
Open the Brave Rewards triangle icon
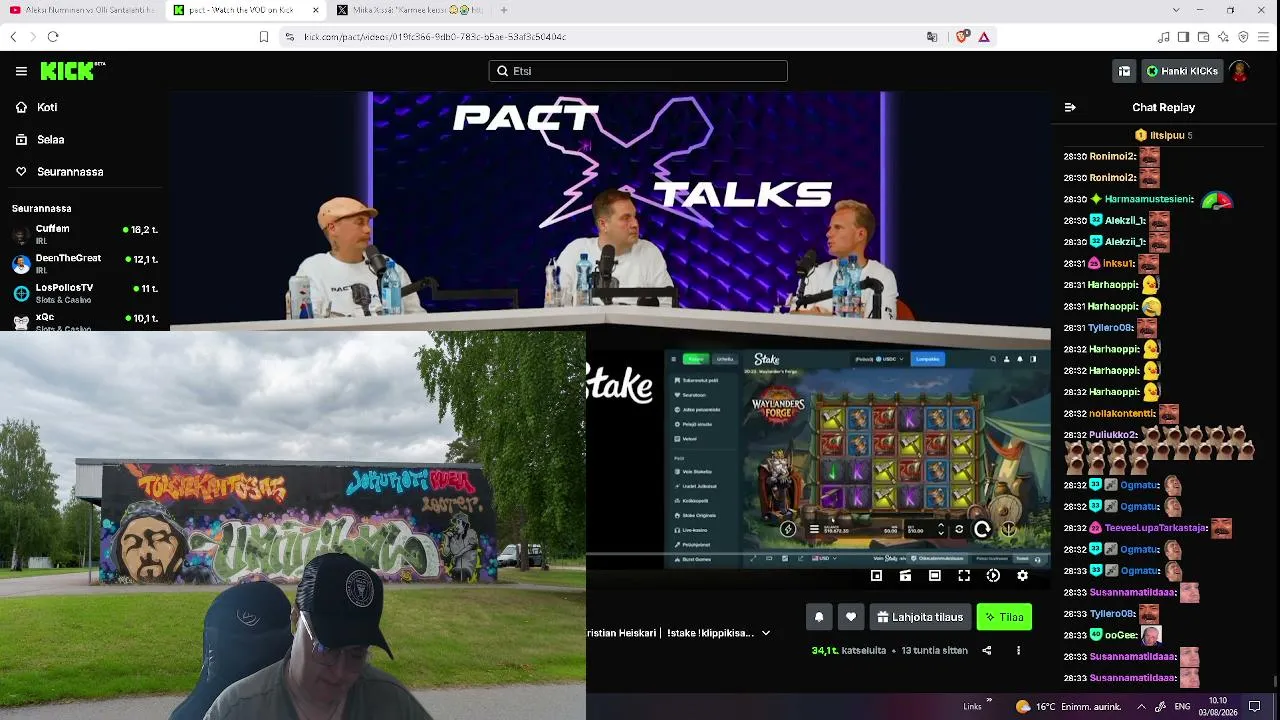(x=984, y=37)
